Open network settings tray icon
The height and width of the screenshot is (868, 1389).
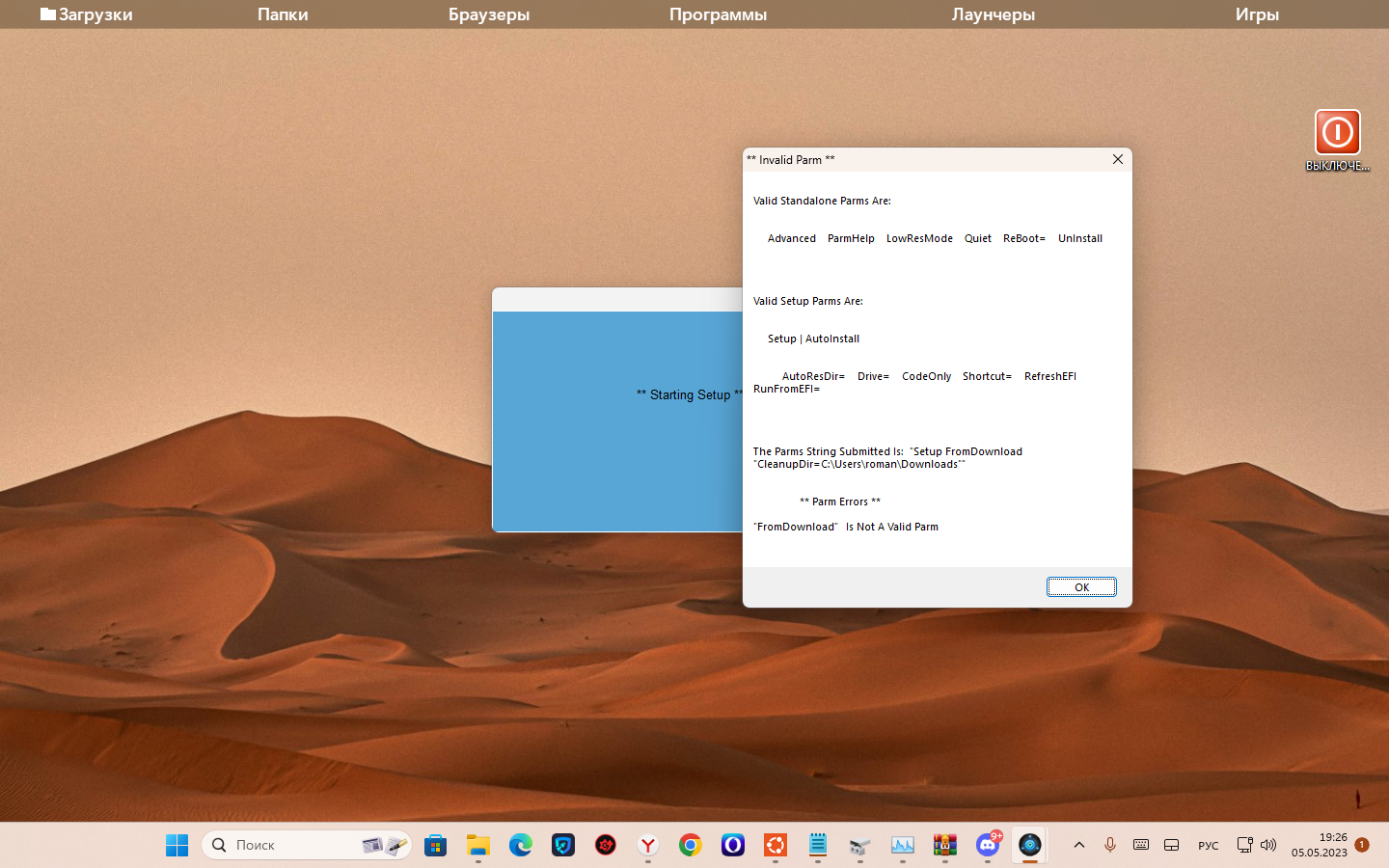click(x=1245, y=845)
